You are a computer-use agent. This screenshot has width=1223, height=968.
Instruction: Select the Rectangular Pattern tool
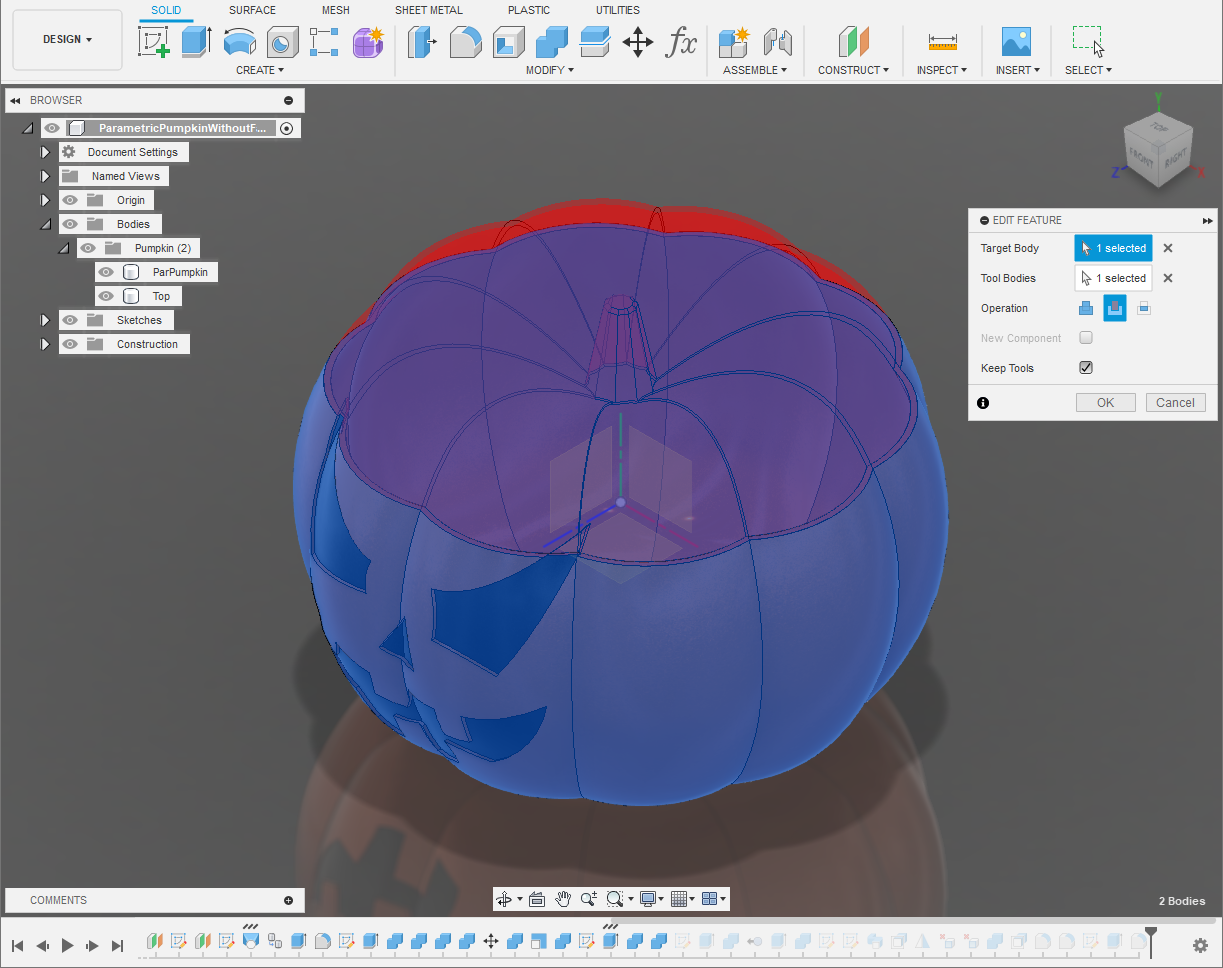[324, 42]
